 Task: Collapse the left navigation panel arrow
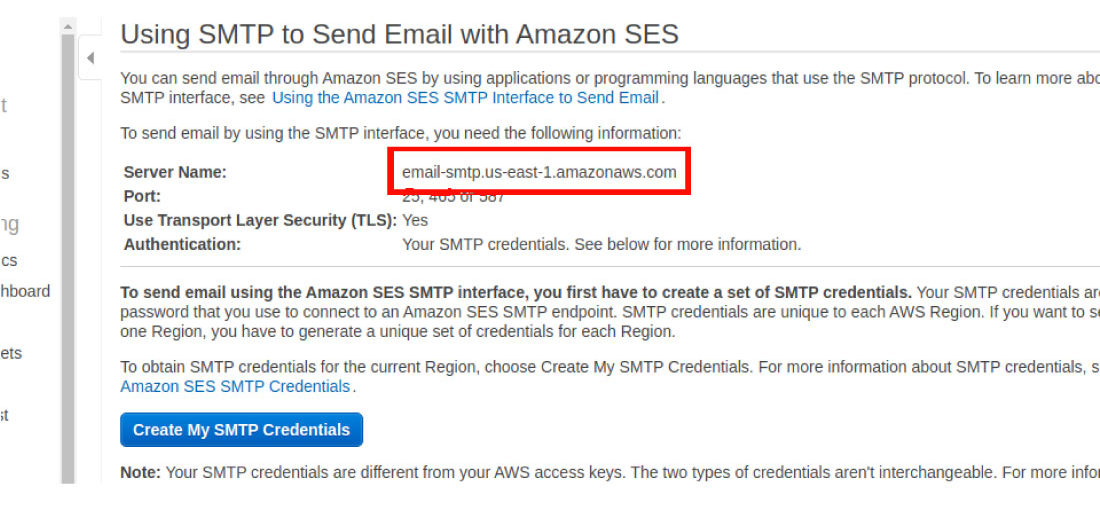click(90, 58)
